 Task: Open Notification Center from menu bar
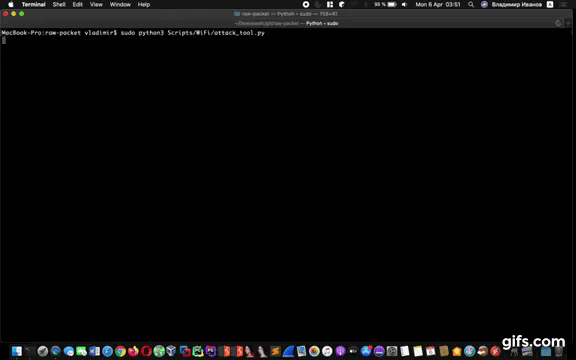click(564, 4)
